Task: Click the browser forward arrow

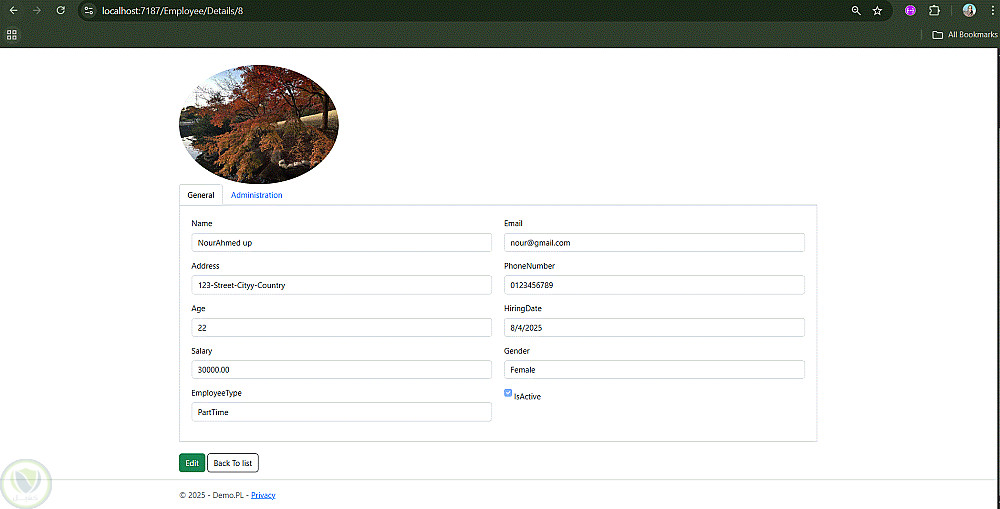Action: (37, 11)
